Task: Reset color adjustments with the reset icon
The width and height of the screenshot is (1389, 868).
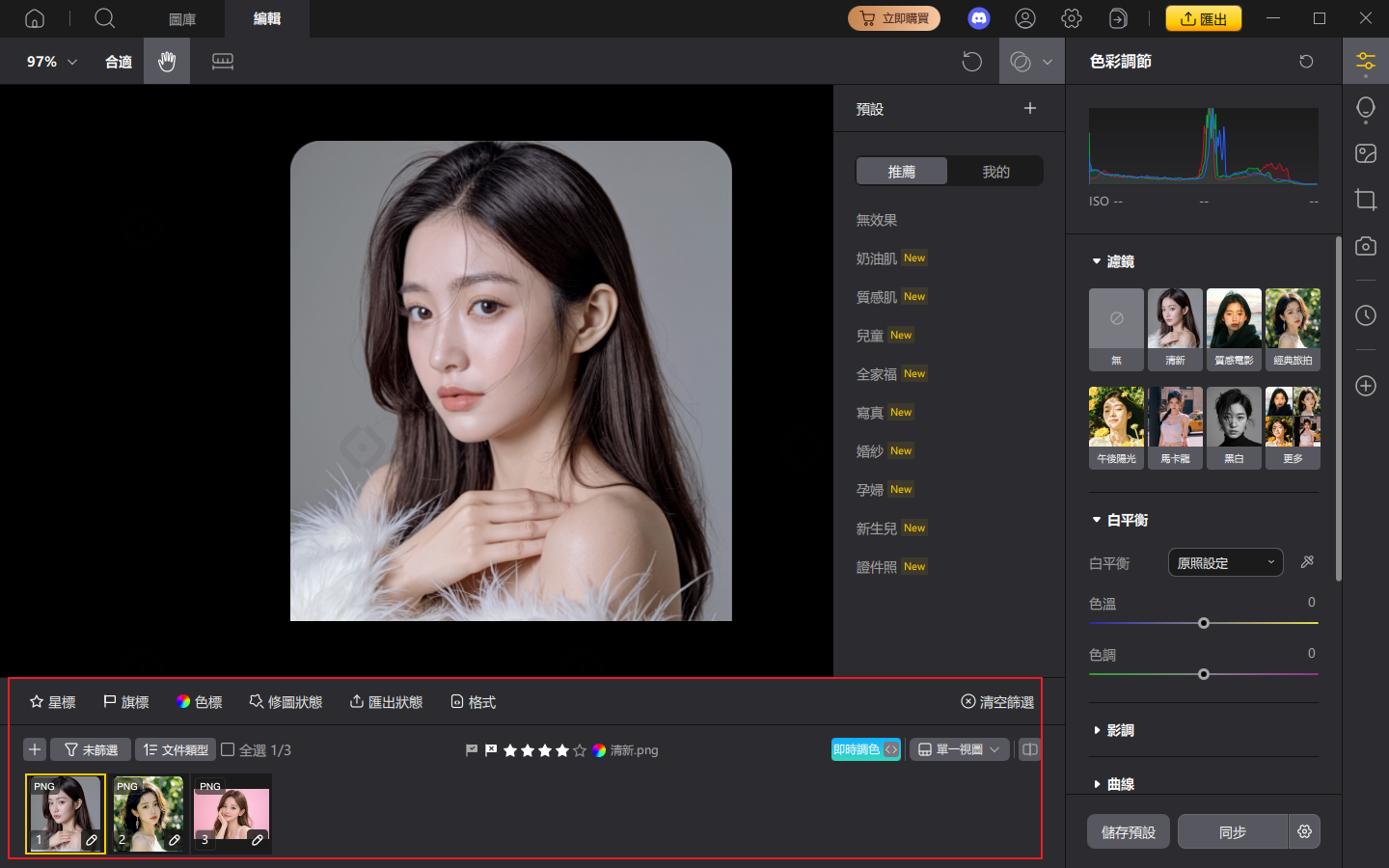Action: point(1306,62)
